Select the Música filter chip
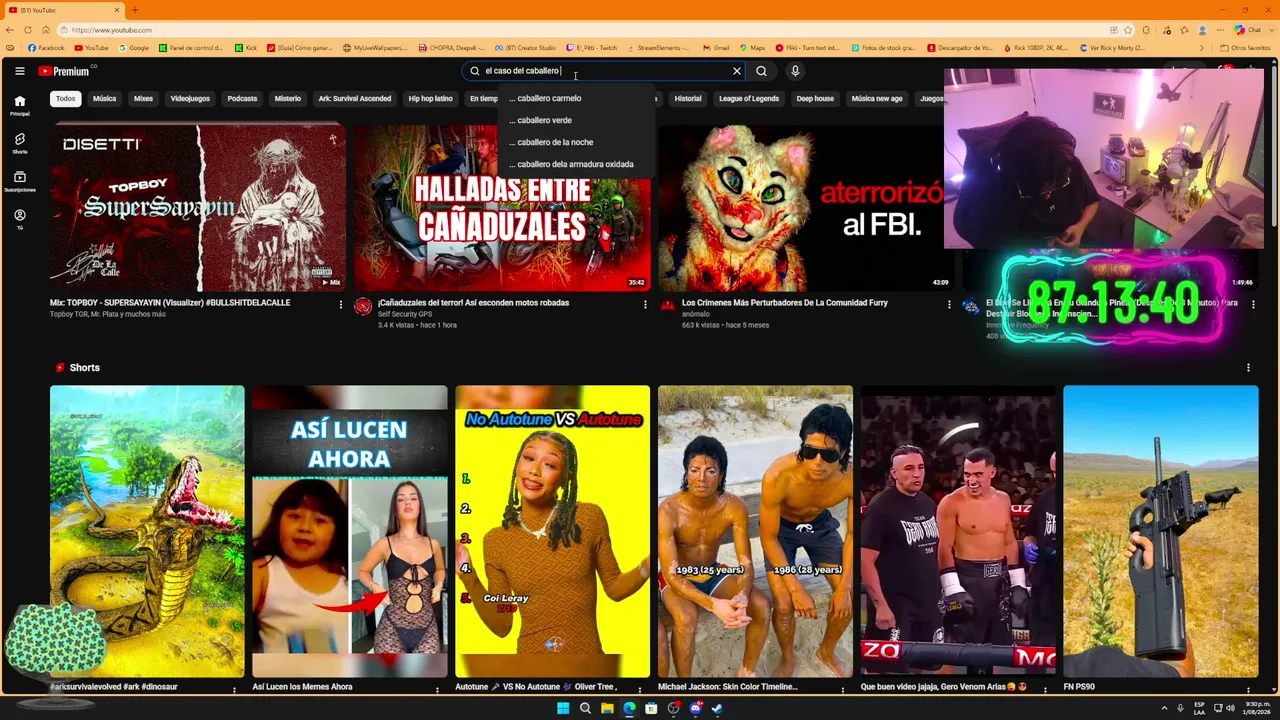 [x=105, y=99]
